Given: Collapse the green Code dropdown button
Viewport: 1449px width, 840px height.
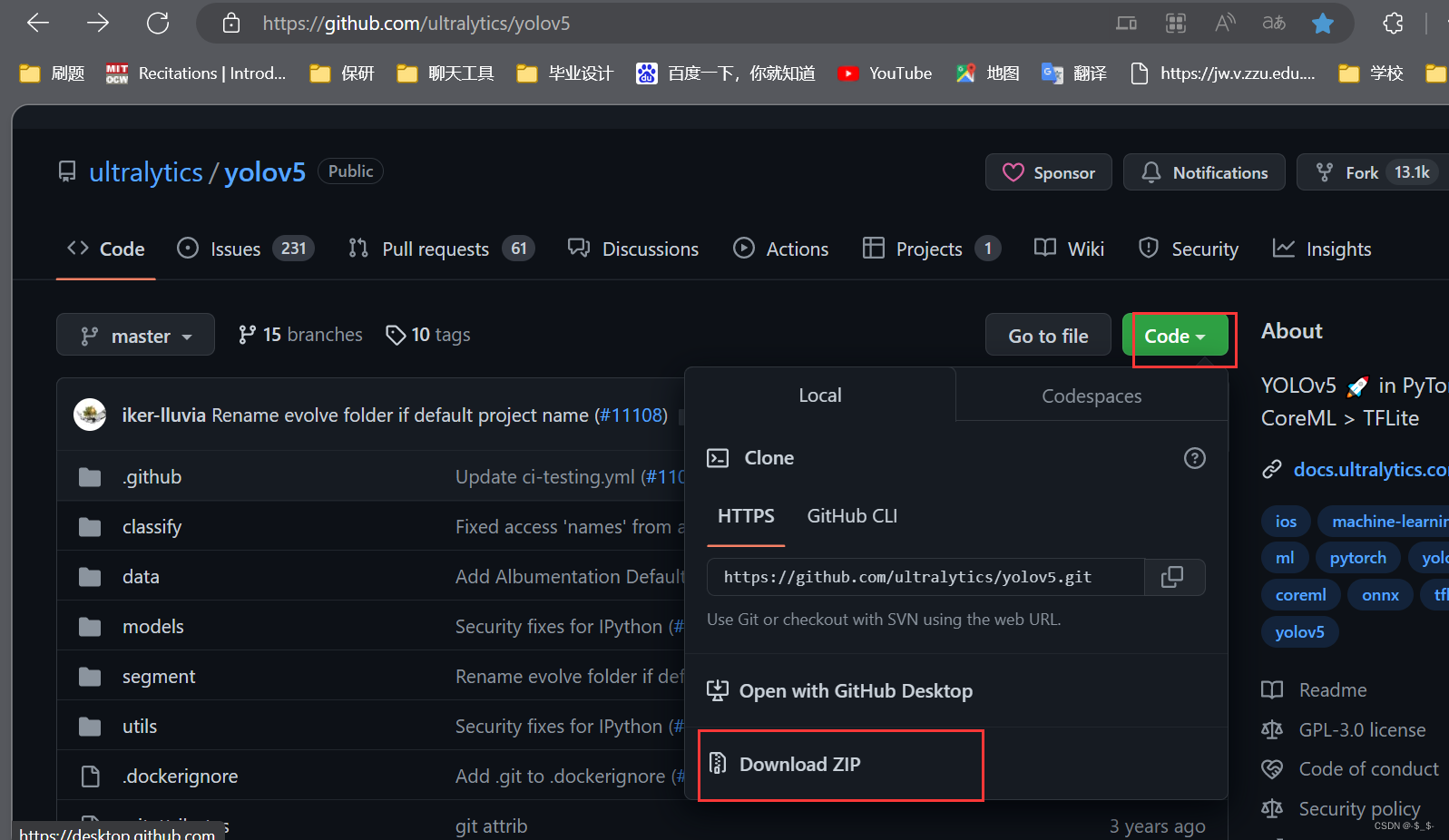Looking at the screenshot, I should pos(1175,336).
